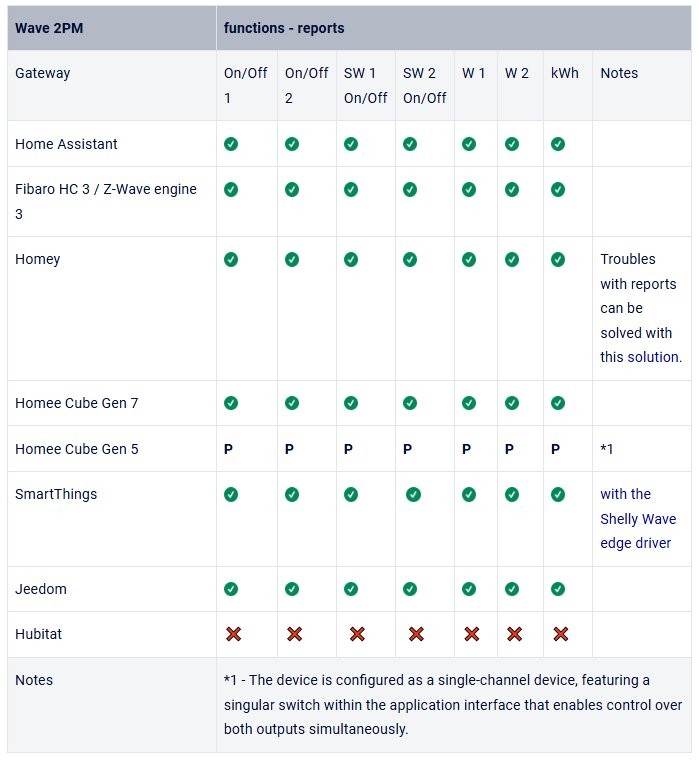Image resolution: width=699 pixels, height=761 pixels.
Task: Click Homee Cube Gen 5 kWh 'P' marker
Action: point(555,449)
